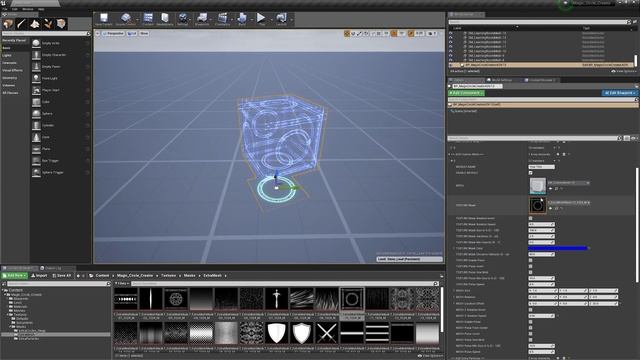The image size is (640, 360).
Task: Open the Lit view mode dropdown
Action: point(132,33)
